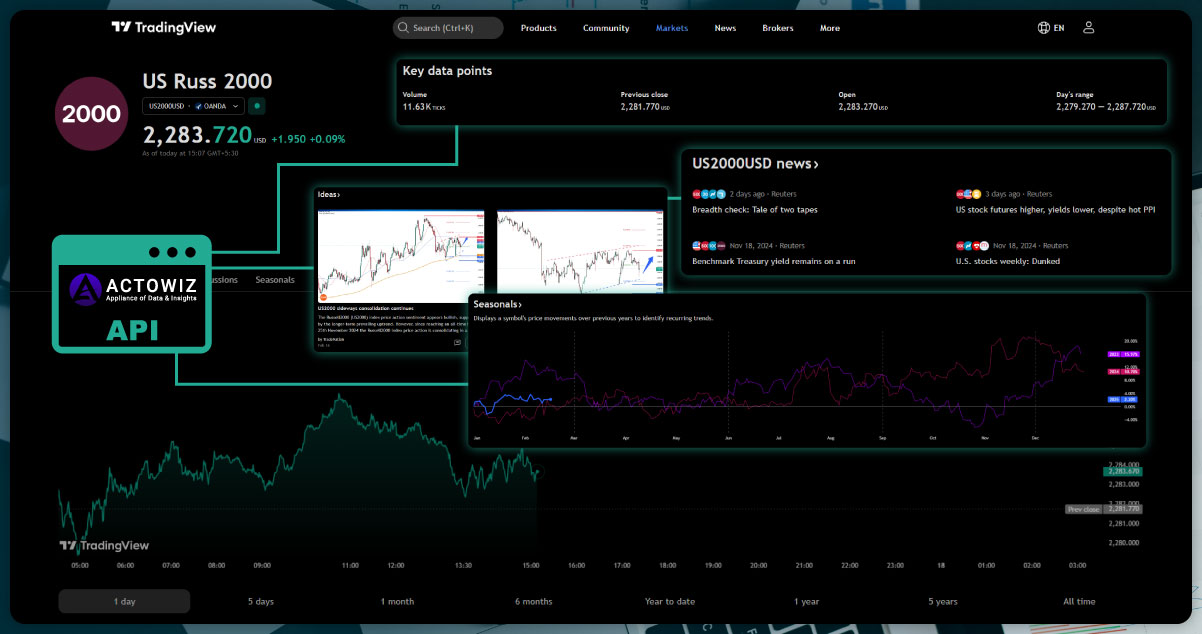Select the 1 day range
Screen dimensions: 1202x634
click(x=124, y=601)
